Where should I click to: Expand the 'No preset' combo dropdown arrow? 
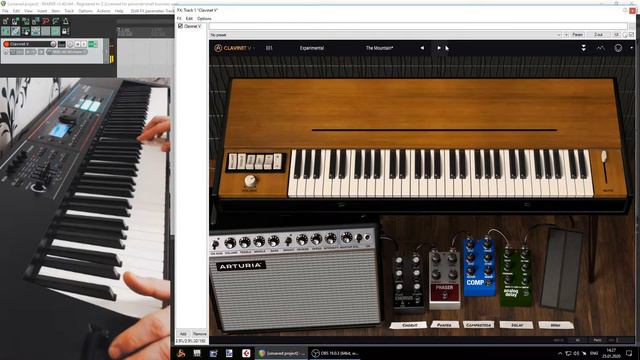click(x=559, y=35)
